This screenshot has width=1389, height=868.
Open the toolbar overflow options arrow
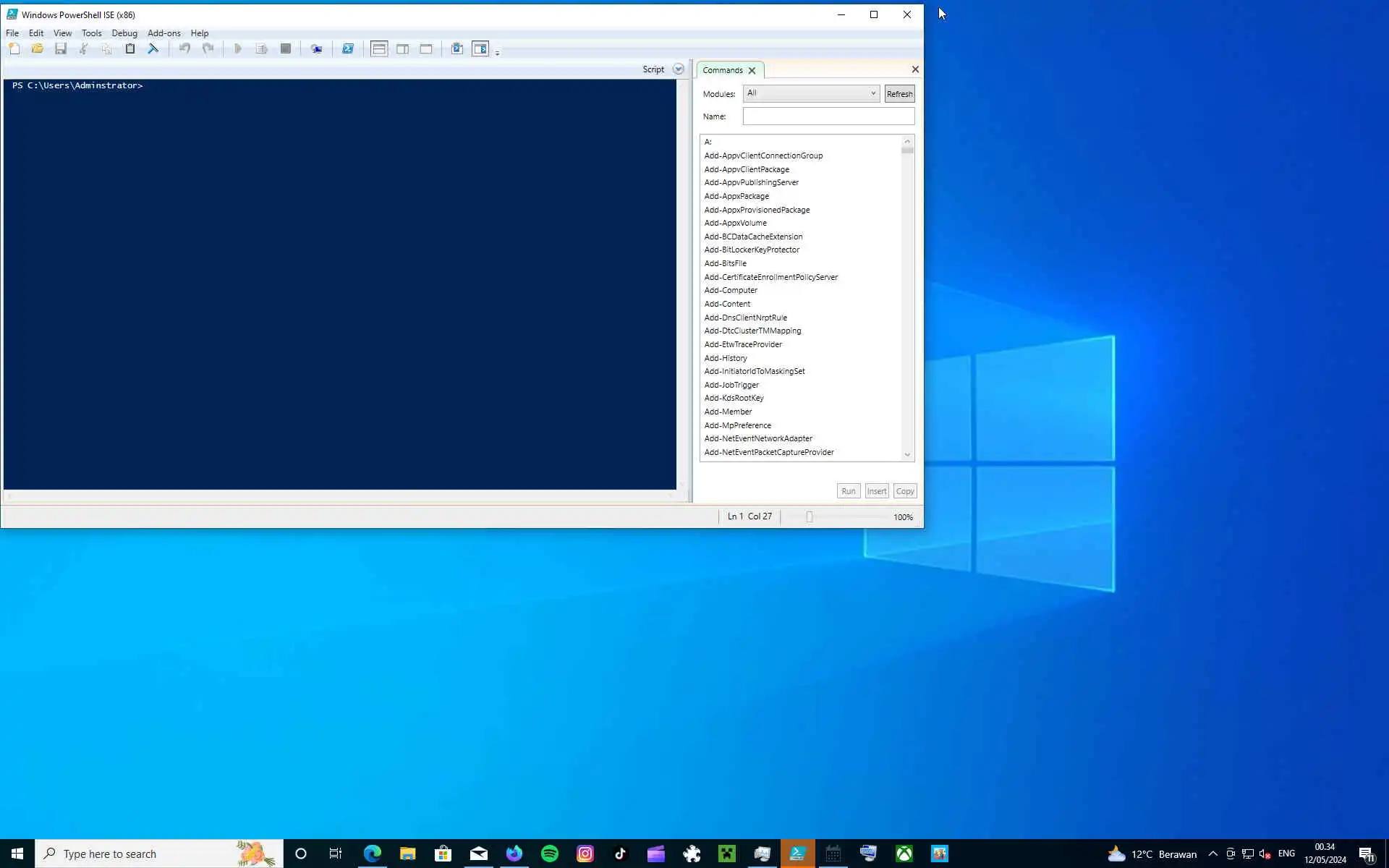(x=498, y=53)
